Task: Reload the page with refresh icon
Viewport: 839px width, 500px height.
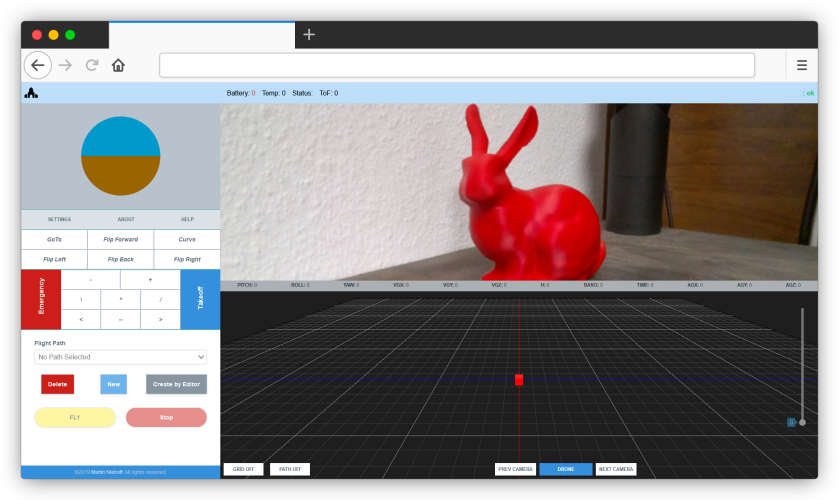Action: (x=92, y=65)
